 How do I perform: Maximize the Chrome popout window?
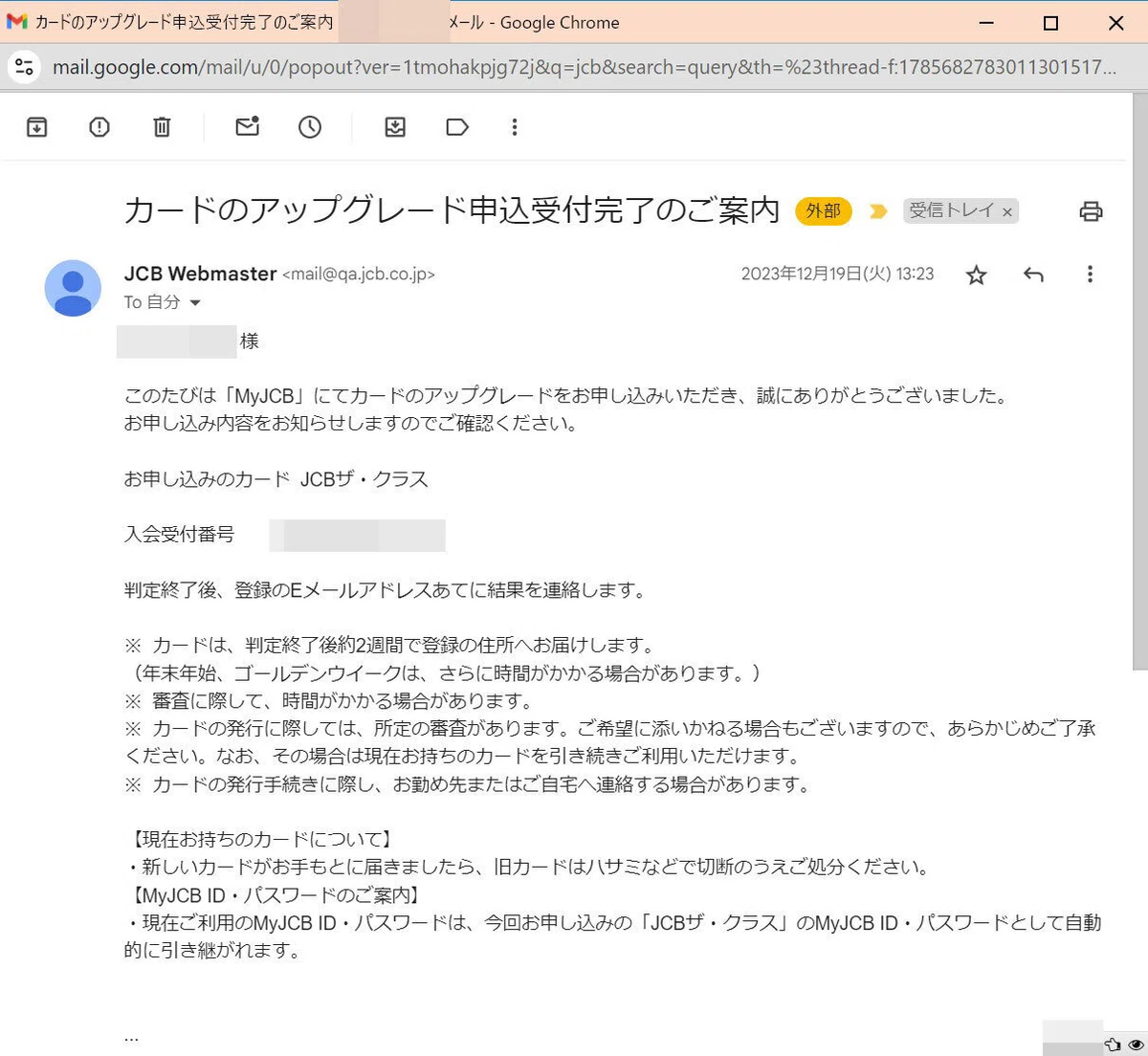(x=1050, y=23)
